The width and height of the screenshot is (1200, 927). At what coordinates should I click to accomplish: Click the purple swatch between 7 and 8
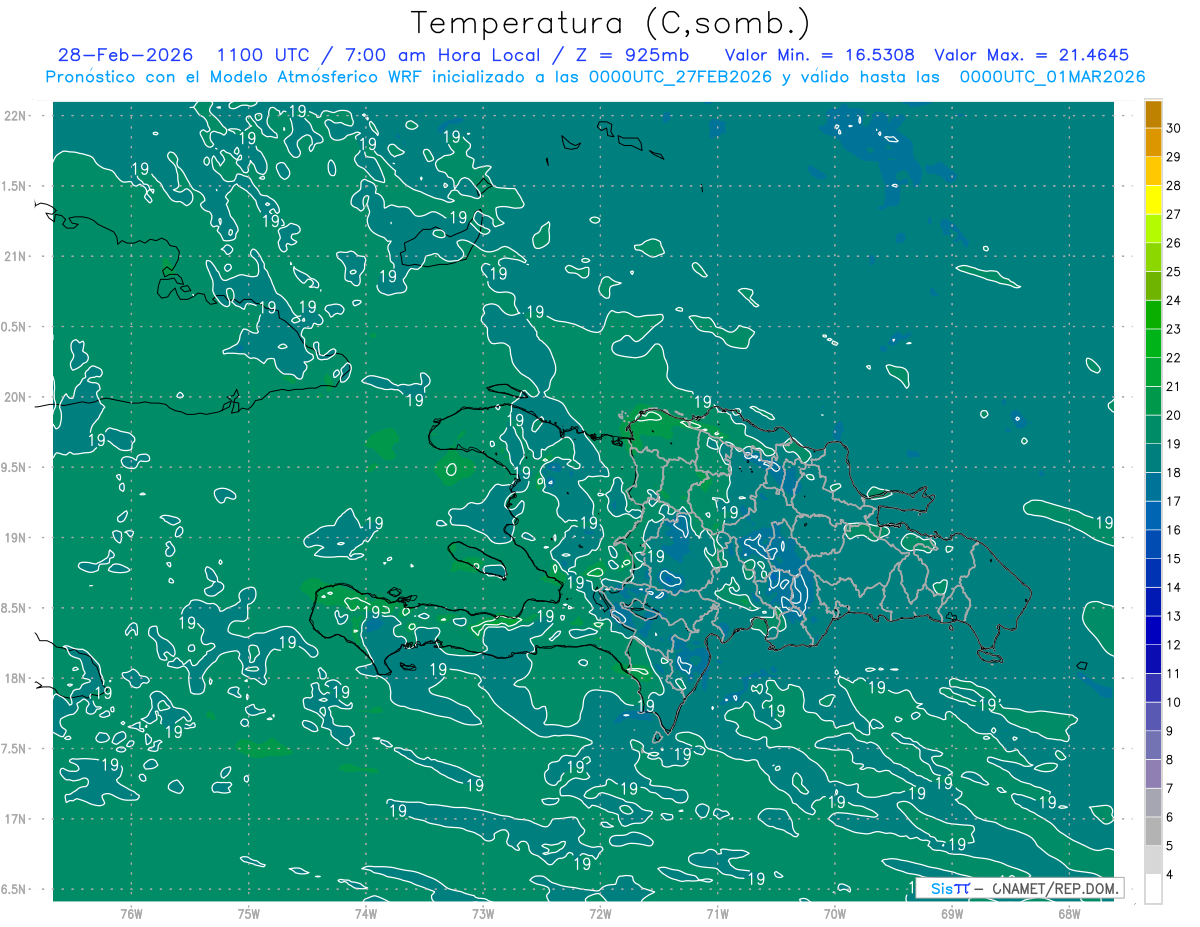point(1153,774)
